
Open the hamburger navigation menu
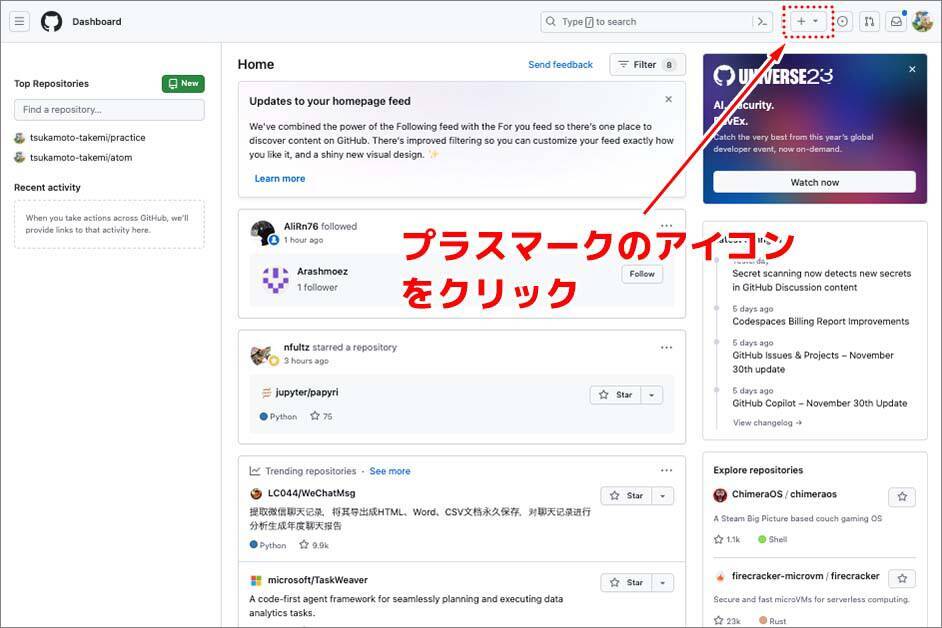[x=19, y=22]
